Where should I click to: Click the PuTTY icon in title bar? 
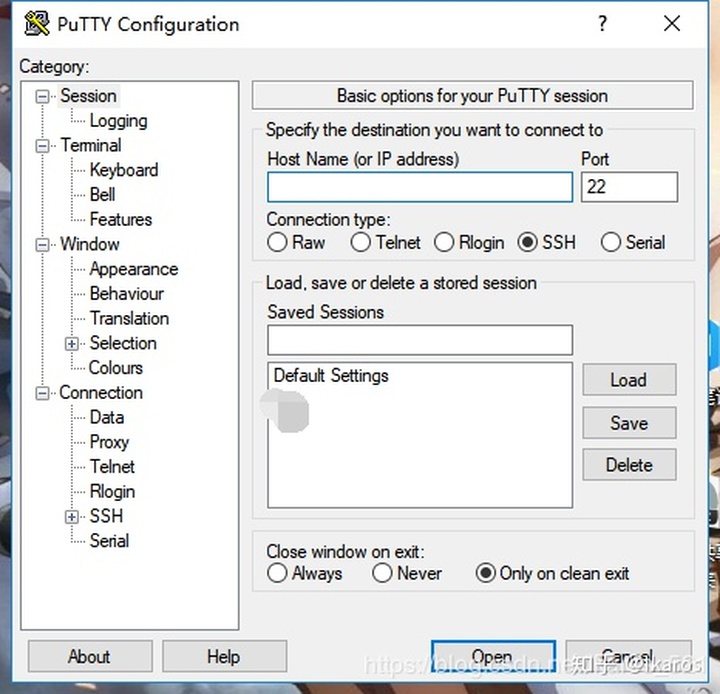click(37, 23)
